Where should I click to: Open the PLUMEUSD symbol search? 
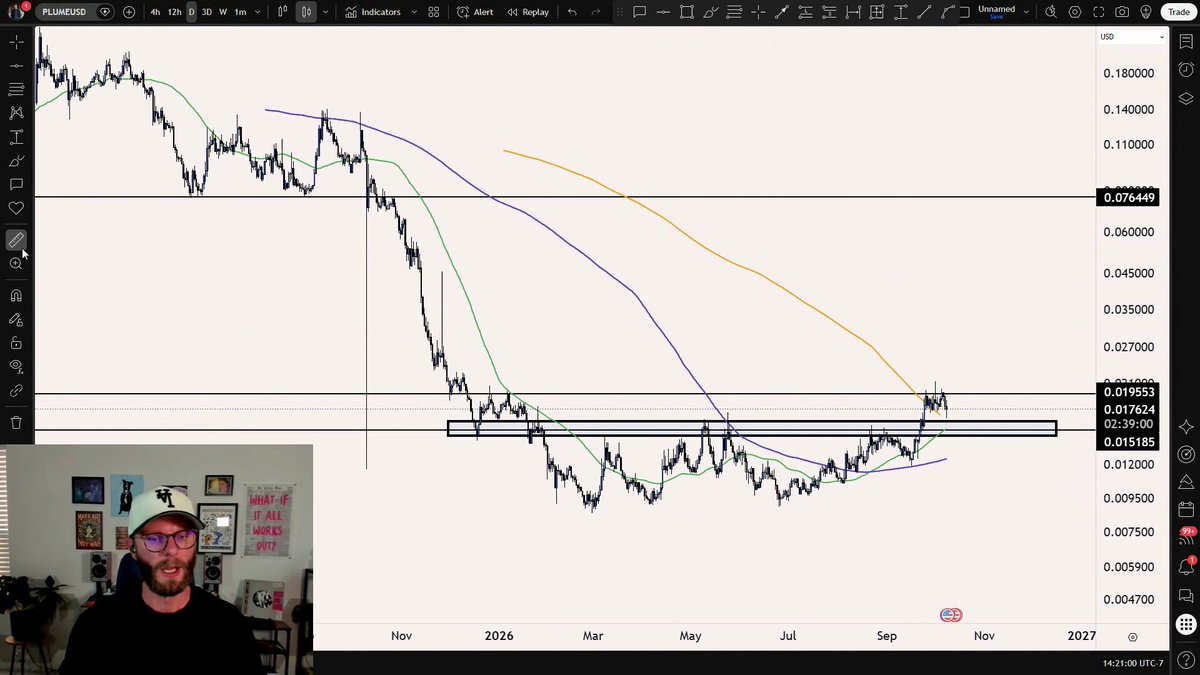tap(64, 12)
